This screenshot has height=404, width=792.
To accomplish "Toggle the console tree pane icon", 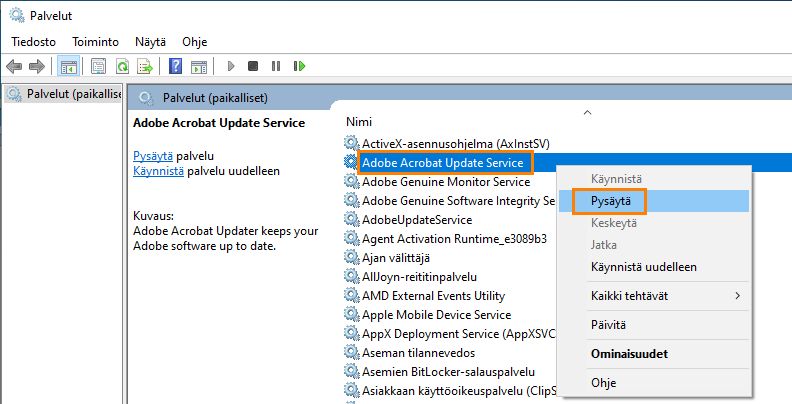I will [x=68, y=66].
